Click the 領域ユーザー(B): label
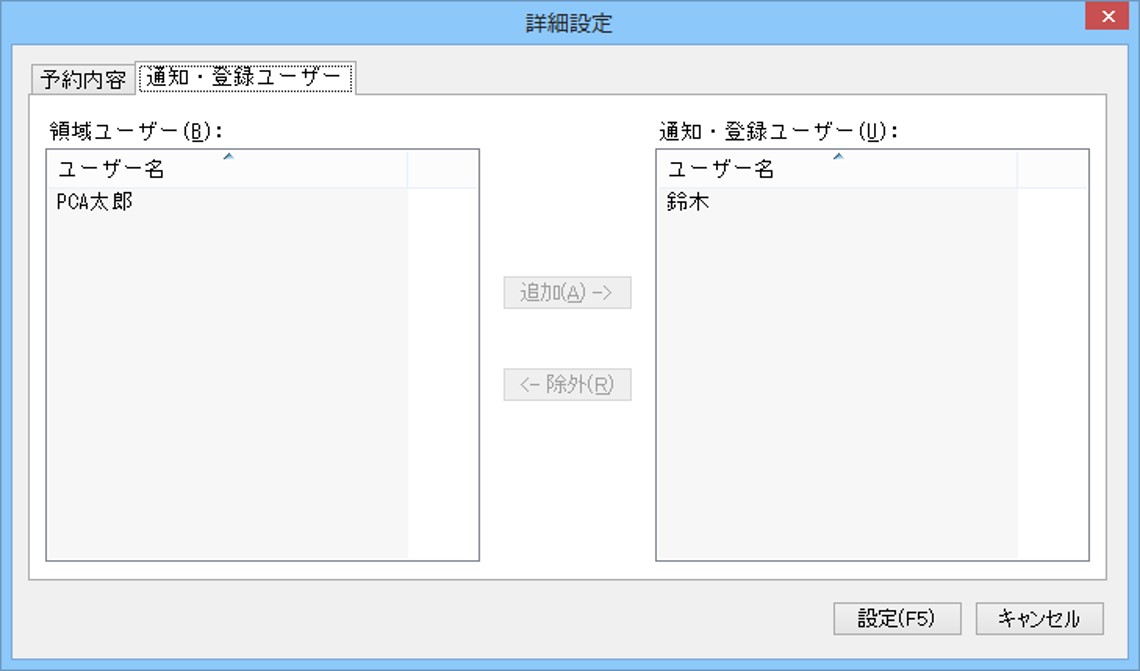The image size is (1140, 671). (x=135, y=132)
